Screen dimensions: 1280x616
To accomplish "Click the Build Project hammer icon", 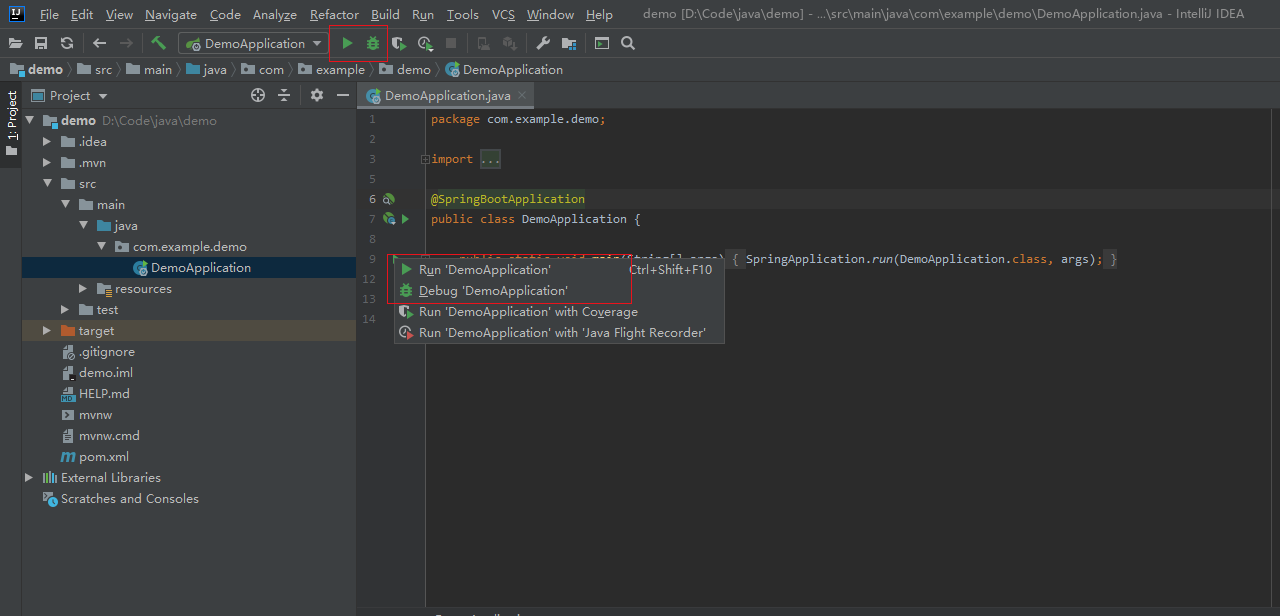I will coord(158,43).
